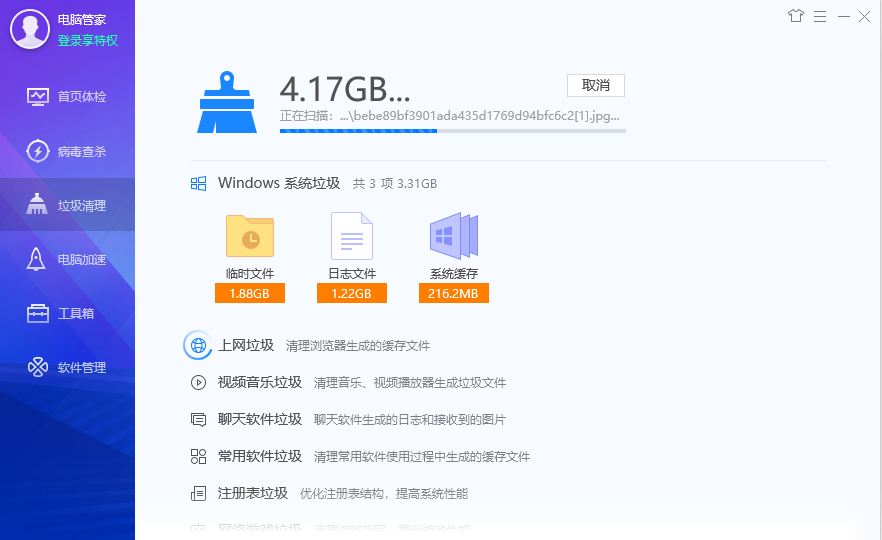
Task: Click the 正在扫描 file path text
Action: point(450,116)
